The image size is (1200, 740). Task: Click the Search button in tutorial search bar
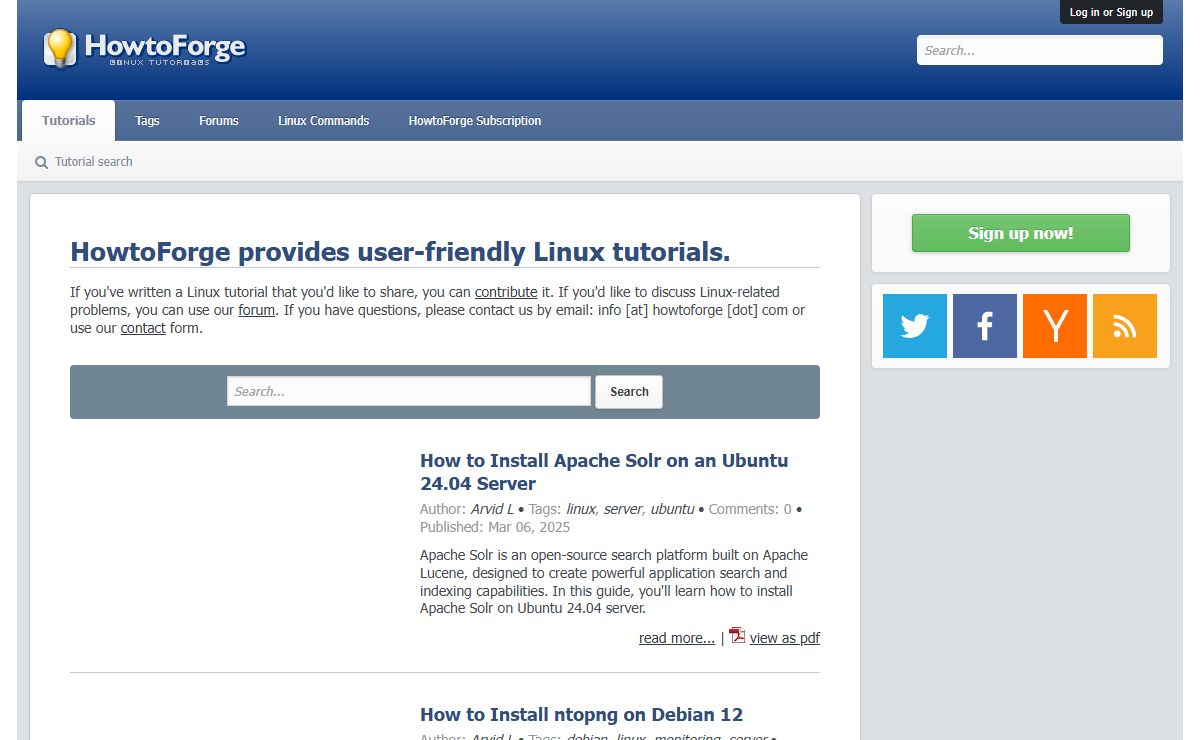(x=629, y=392)
